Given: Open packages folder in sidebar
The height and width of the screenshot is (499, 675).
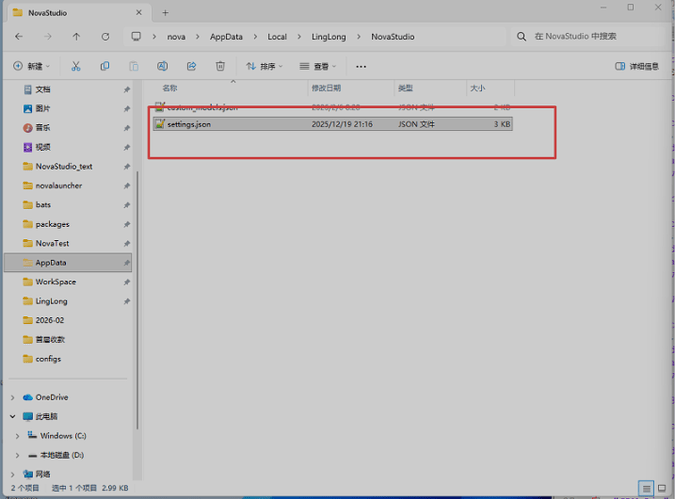Looking at the screenshot, I should pos(52,224).
